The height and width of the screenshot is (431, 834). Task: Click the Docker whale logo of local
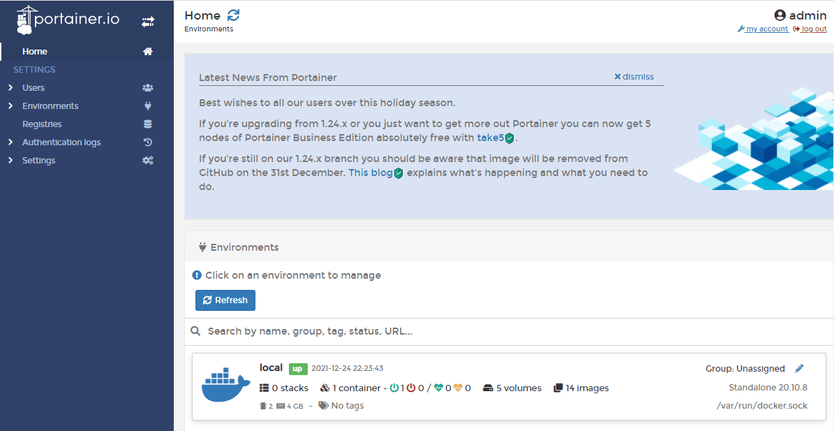[x=226, y=384]
